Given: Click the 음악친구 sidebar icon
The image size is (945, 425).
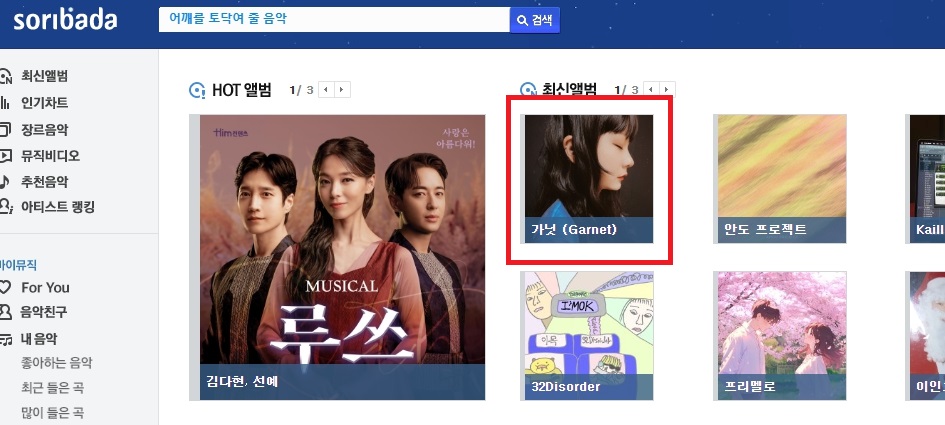Looking at the screenshot, I should pyautogui.click(x=5, y=312).
